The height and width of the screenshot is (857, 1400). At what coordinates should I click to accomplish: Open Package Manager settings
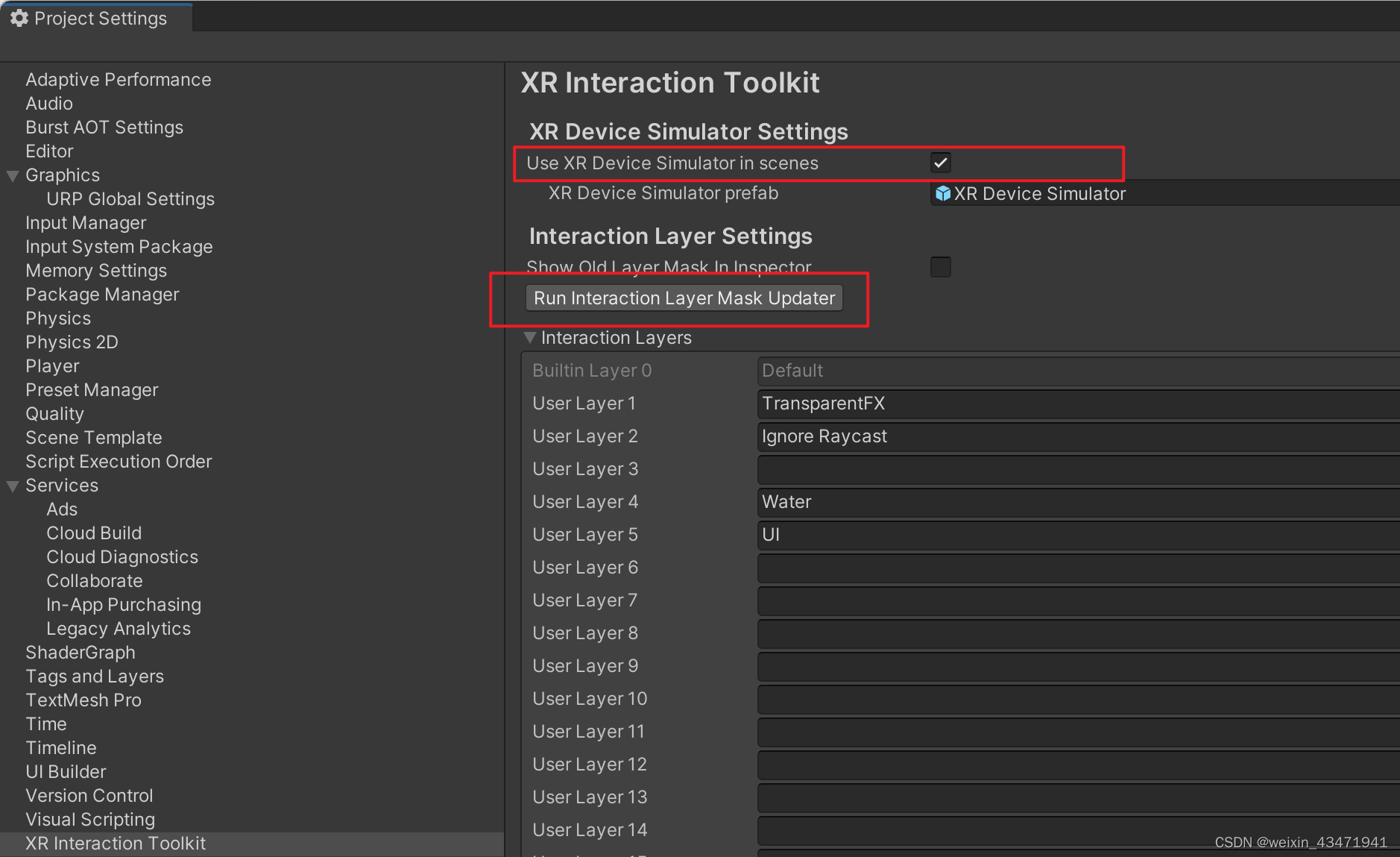point(102,295)
